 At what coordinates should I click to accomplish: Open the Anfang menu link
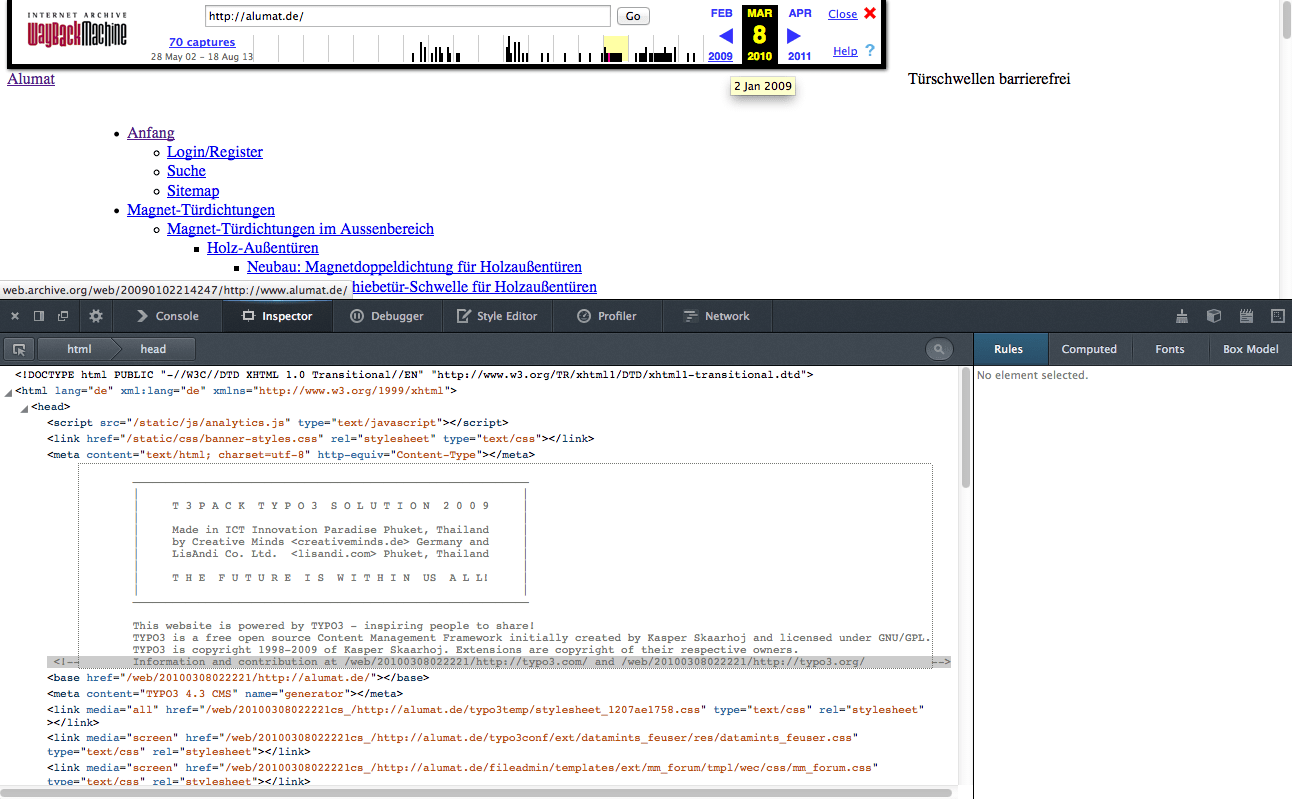[151, 133]
